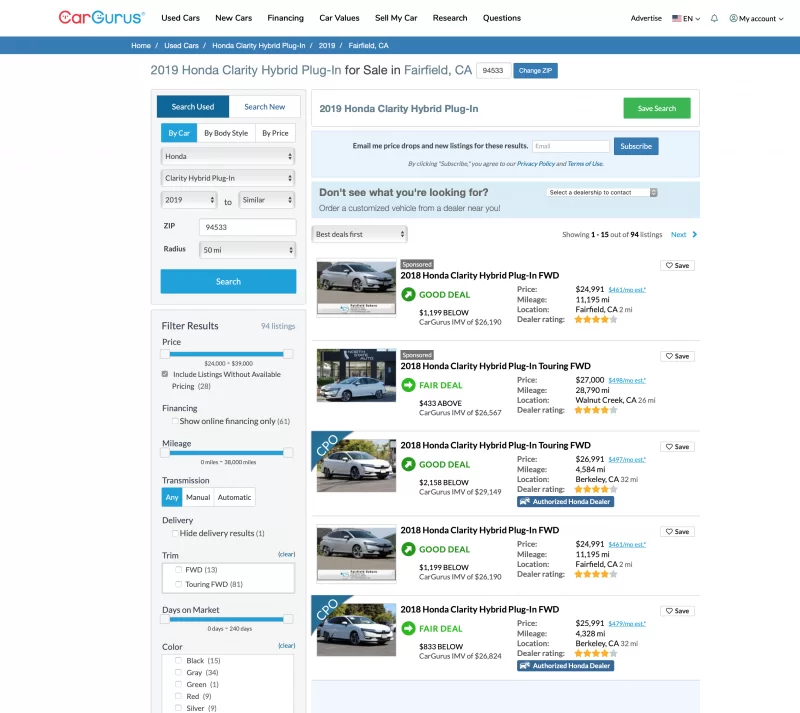The height and width of the screenshot is (713, 800).
Task: Check the Touring FWD trim checkbox
Action: 179,584
